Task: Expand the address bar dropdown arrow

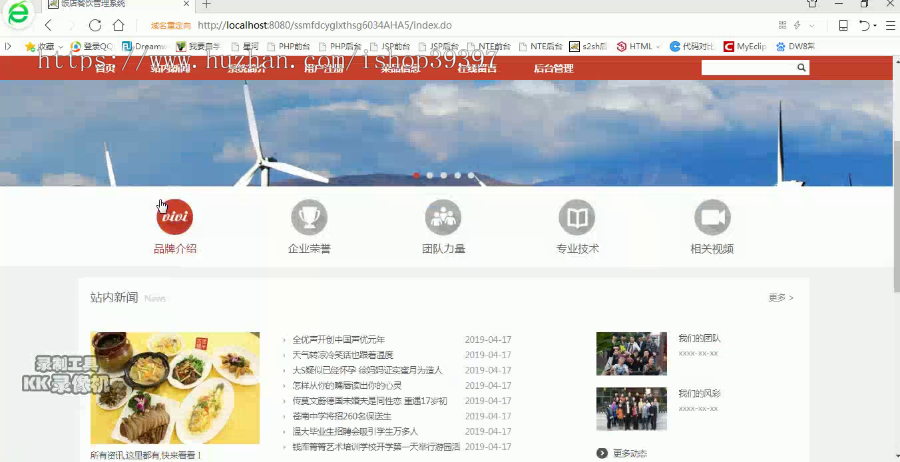Action: pos(812,26)
